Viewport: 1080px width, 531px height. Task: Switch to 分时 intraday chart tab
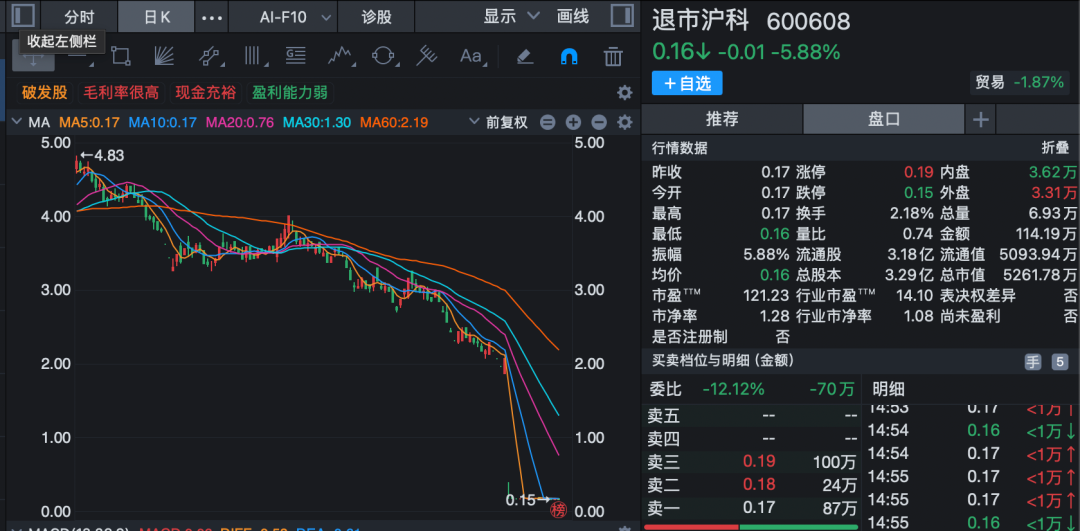pos(79,17)
